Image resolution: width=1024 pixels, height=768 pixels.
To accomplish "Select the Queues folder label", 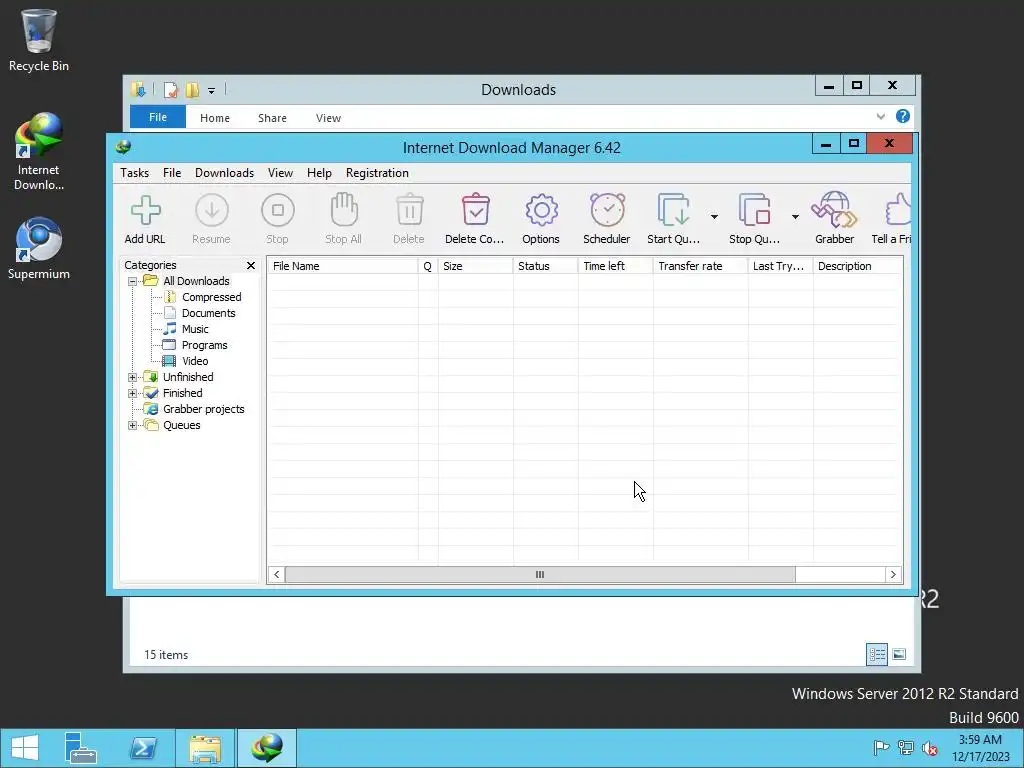I will 182,425.
